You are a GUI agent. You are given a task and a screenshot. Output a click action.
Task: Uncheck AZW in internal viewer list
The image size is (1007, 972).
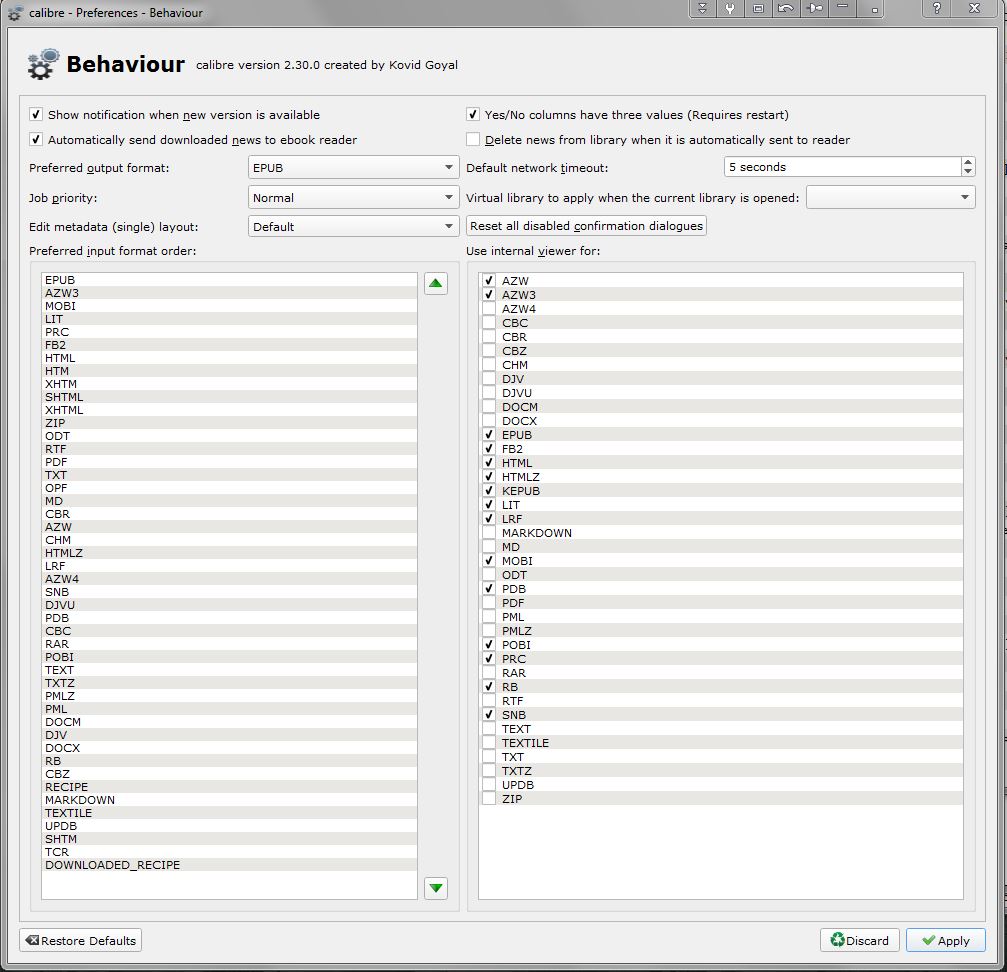pyautogui.click(x=489, y=281)
